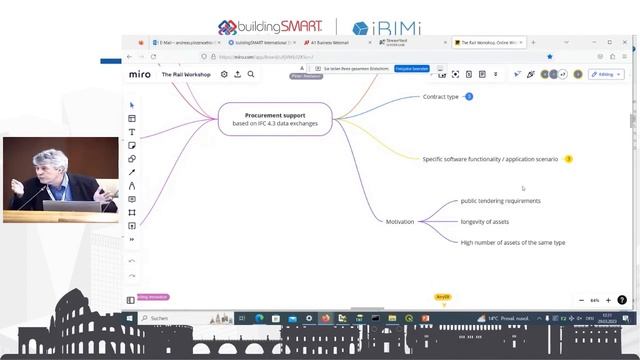The image size is (640, 360).
Task: Open the notes tool in top toolbar
Action: (x=482, y=74)
